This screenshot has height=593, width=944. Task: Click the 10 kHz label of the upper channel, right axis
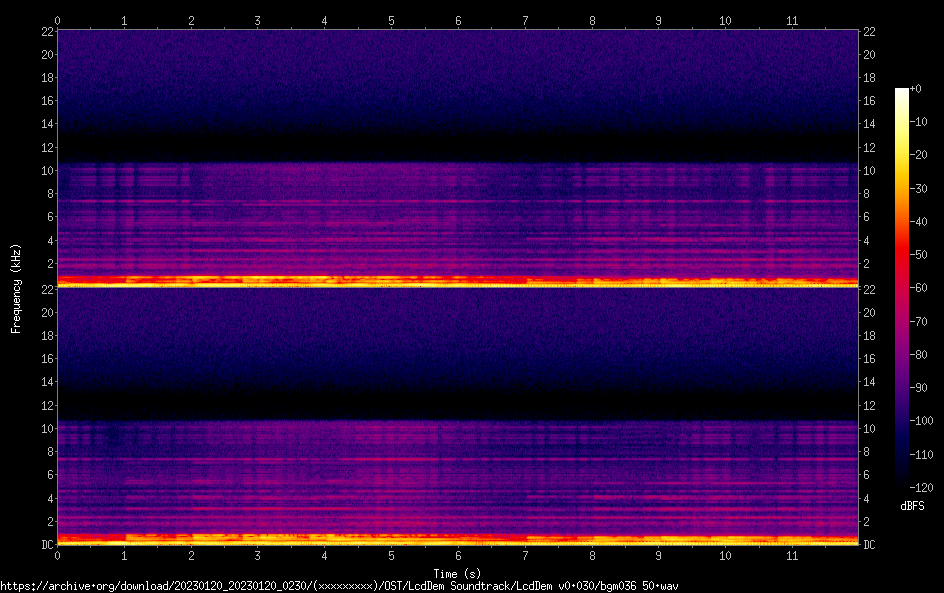click(870, 171)
